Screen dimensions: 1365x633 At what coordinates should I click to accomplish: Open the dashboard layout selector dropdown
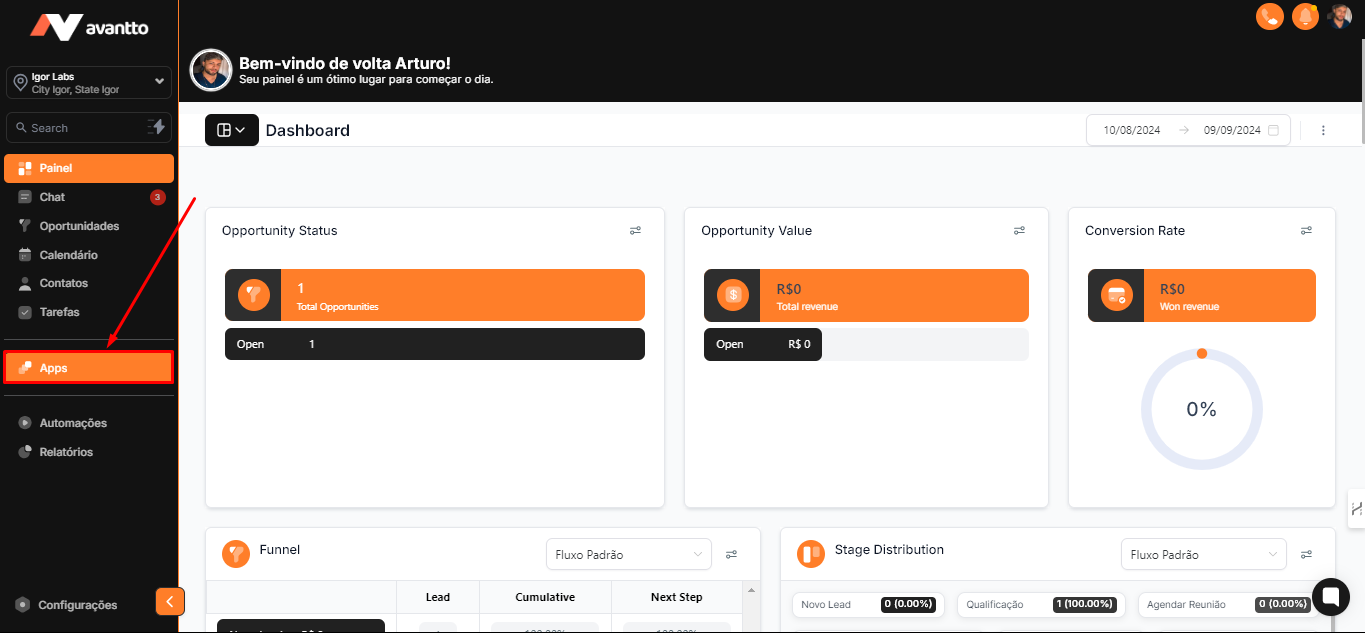[x=231, y=130]
